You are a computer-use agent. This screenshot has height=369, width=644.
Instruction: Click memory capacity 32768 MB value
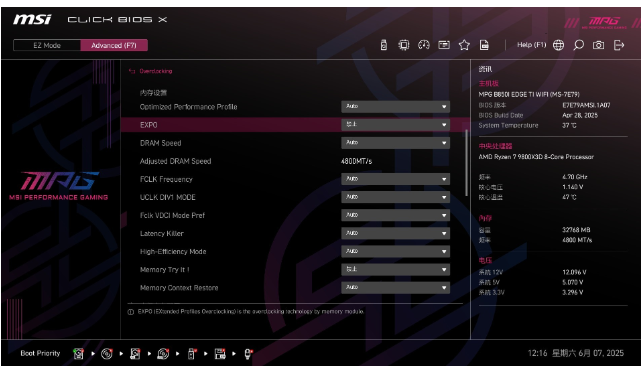pos(576,230)
